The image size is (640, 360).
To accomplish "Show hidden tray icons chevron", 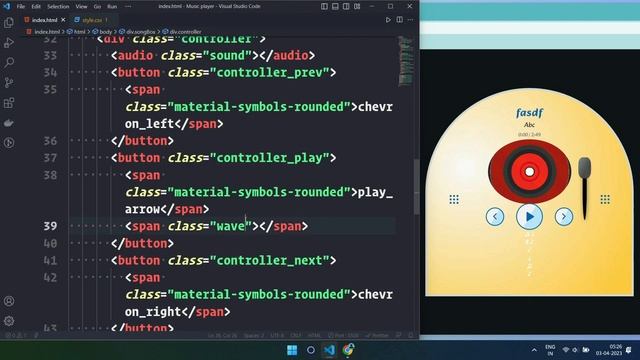I will point(534,350).
